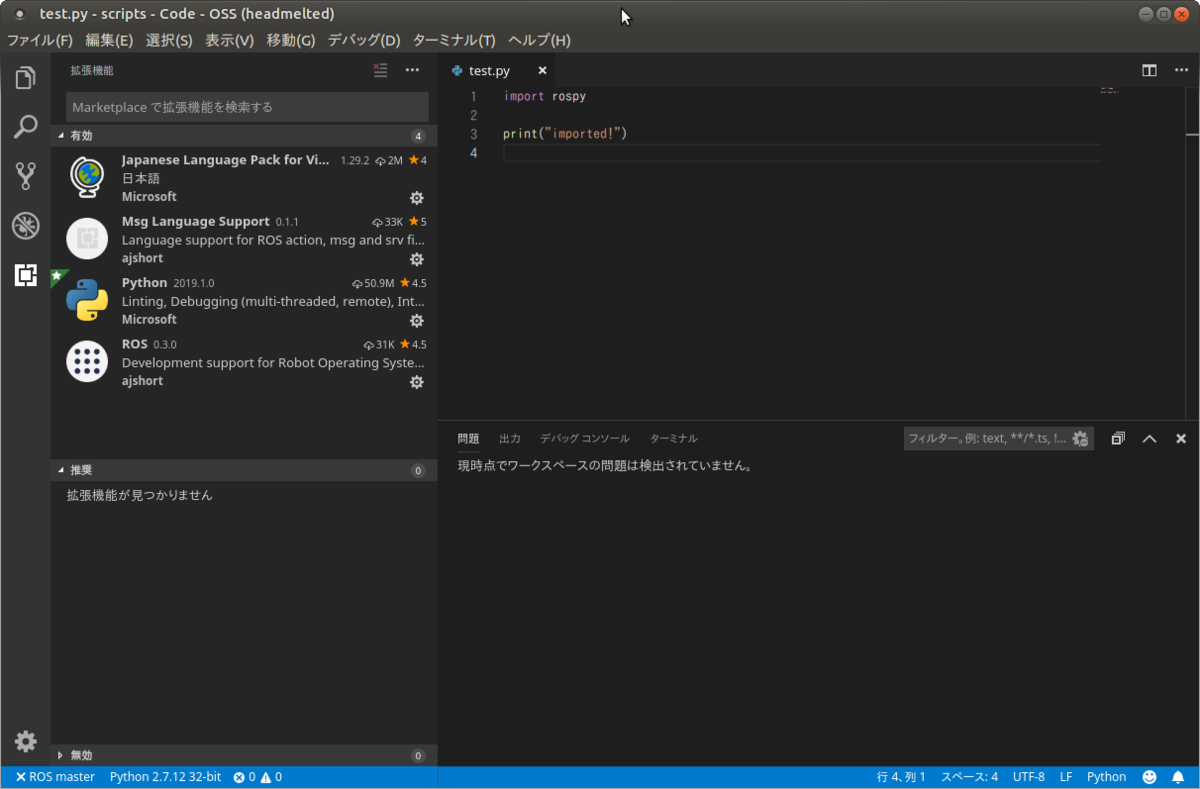The width and height of the screenshot is (1200, 789).
Task: Open the extensions panel more actions menu
Action: tap(412, 70)
